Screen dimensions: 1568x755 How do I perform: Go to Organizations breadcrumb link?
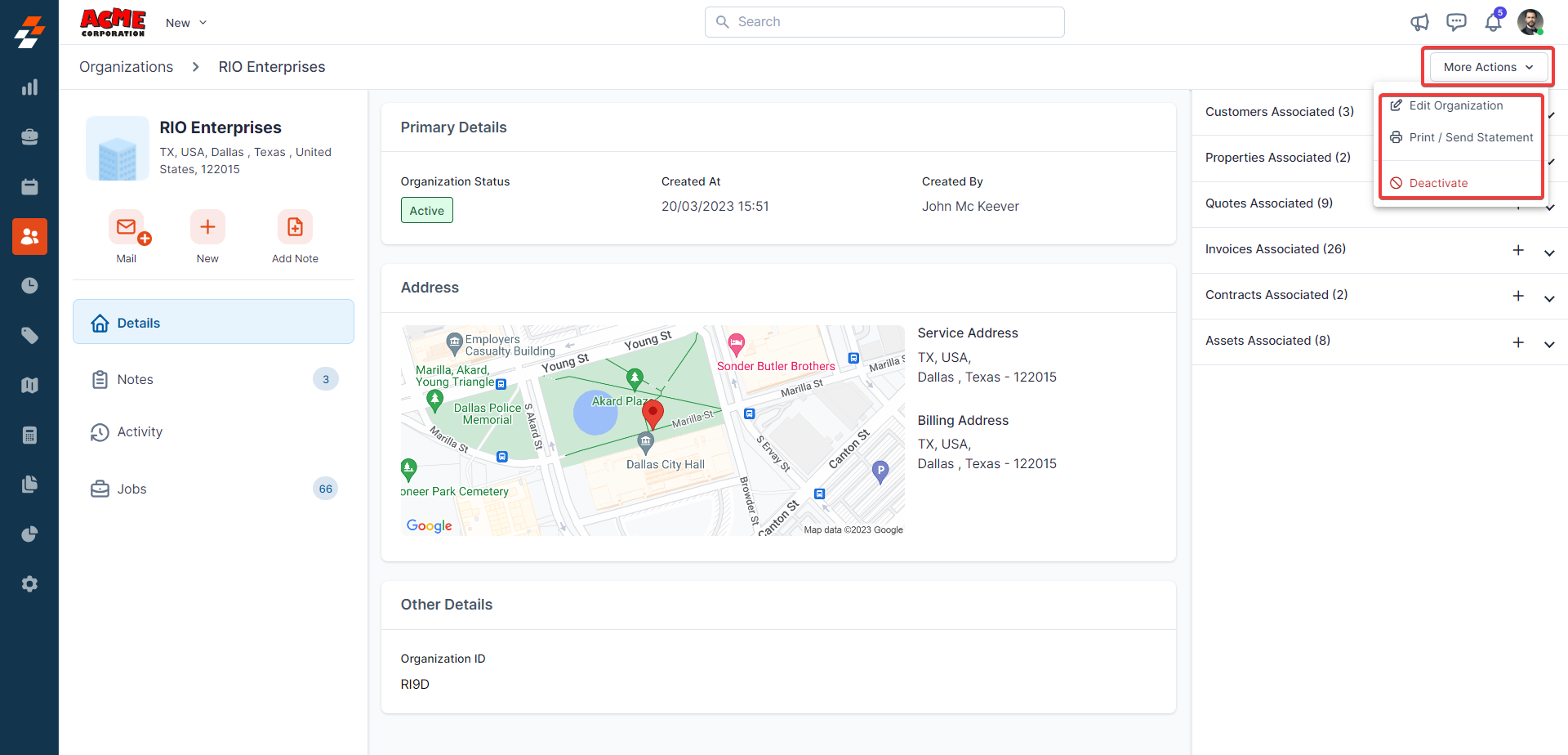pos(126,67)
